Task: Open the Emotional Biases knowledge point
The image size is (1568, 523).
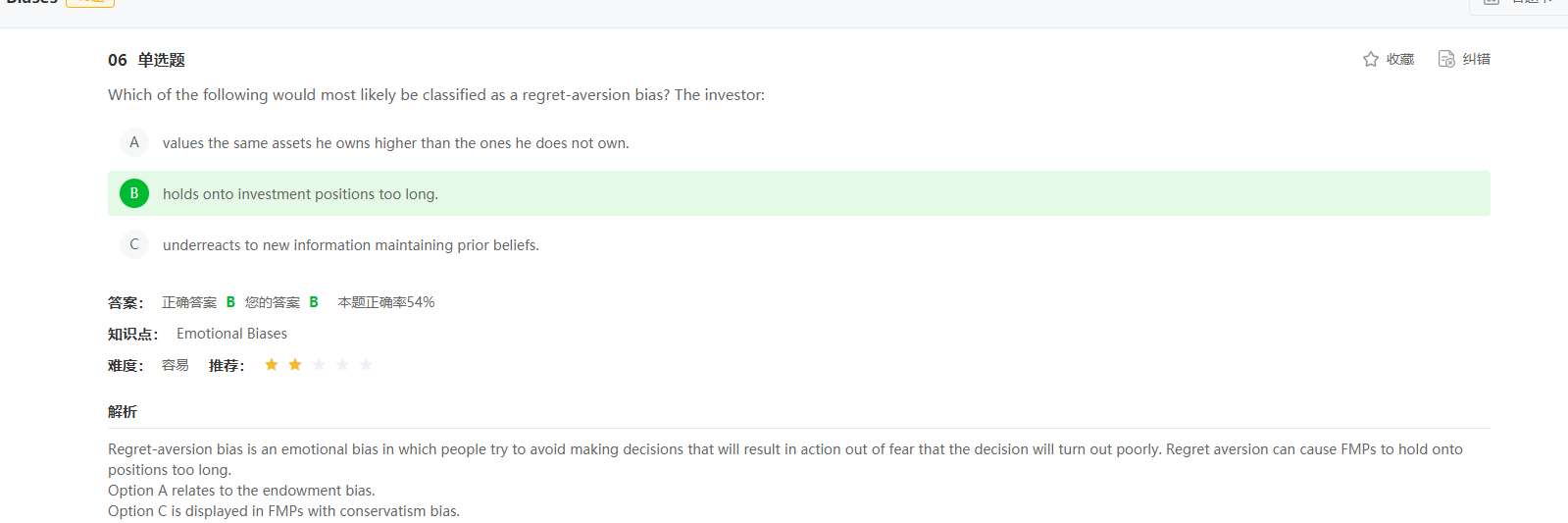Action: (x=231, y=334)
